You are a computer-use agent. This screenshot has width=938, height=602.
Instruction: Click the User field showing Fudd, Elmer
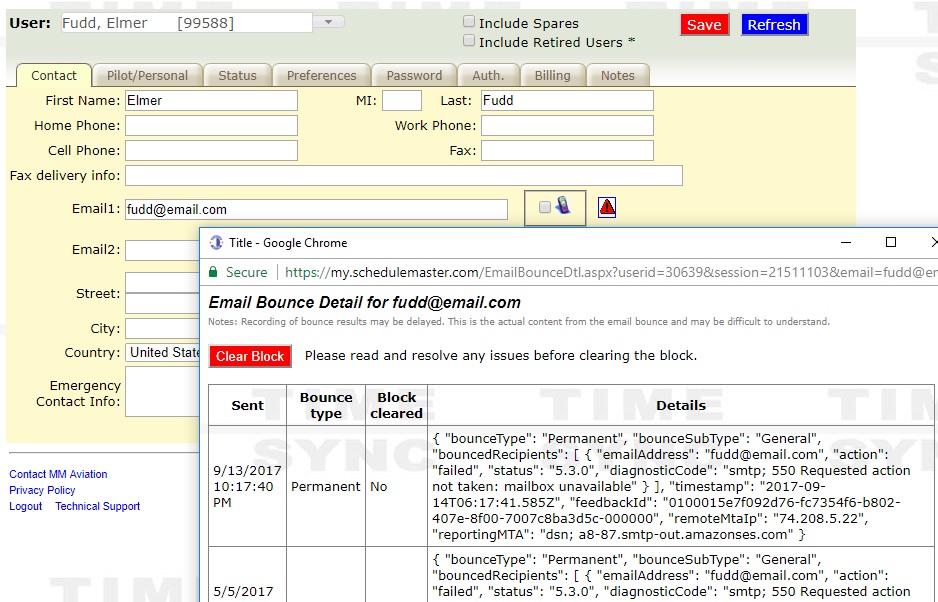coord(187,23)
